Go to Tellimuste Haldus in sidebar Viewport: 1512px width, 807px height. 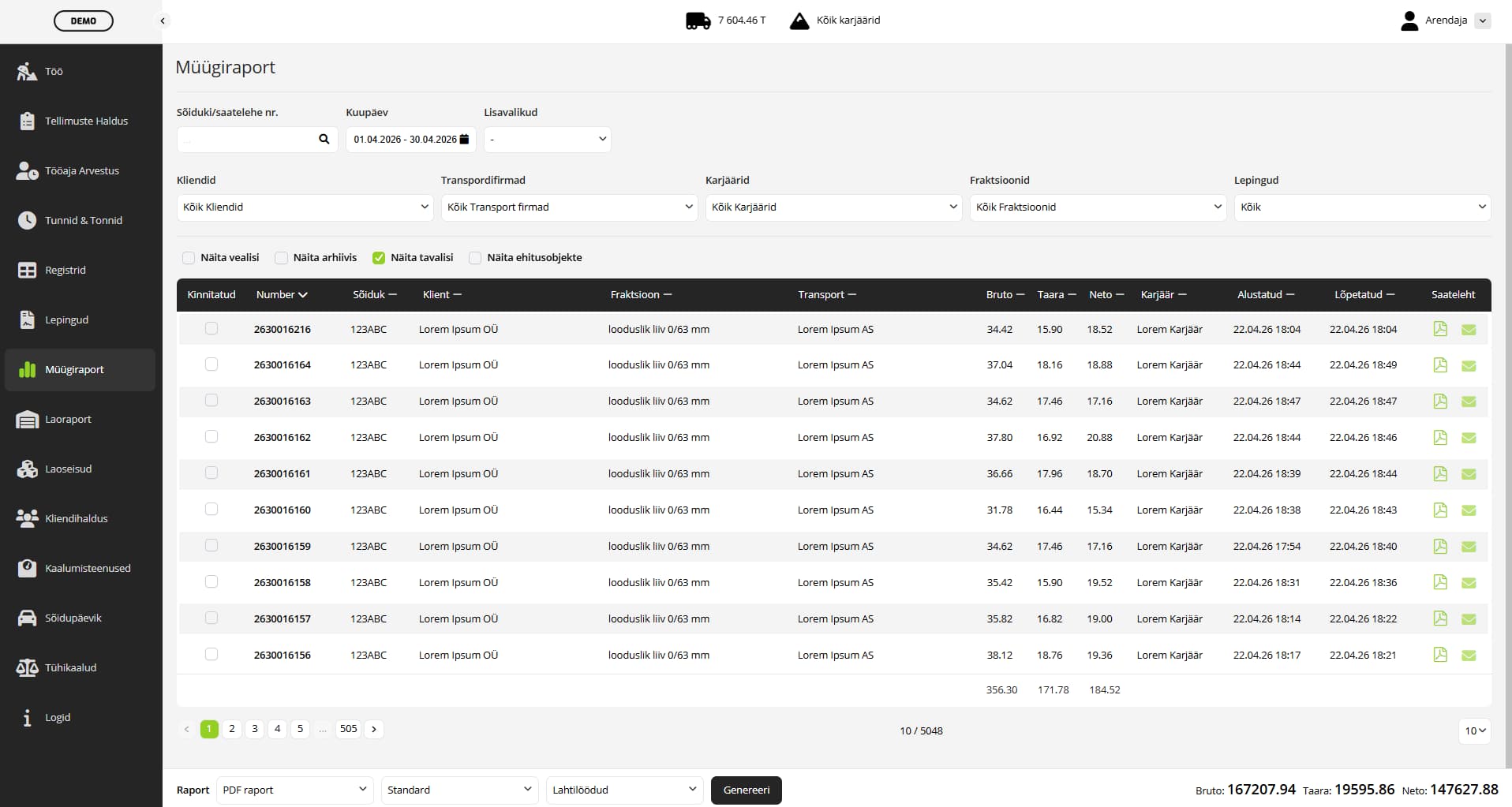(x=86, y=121)
